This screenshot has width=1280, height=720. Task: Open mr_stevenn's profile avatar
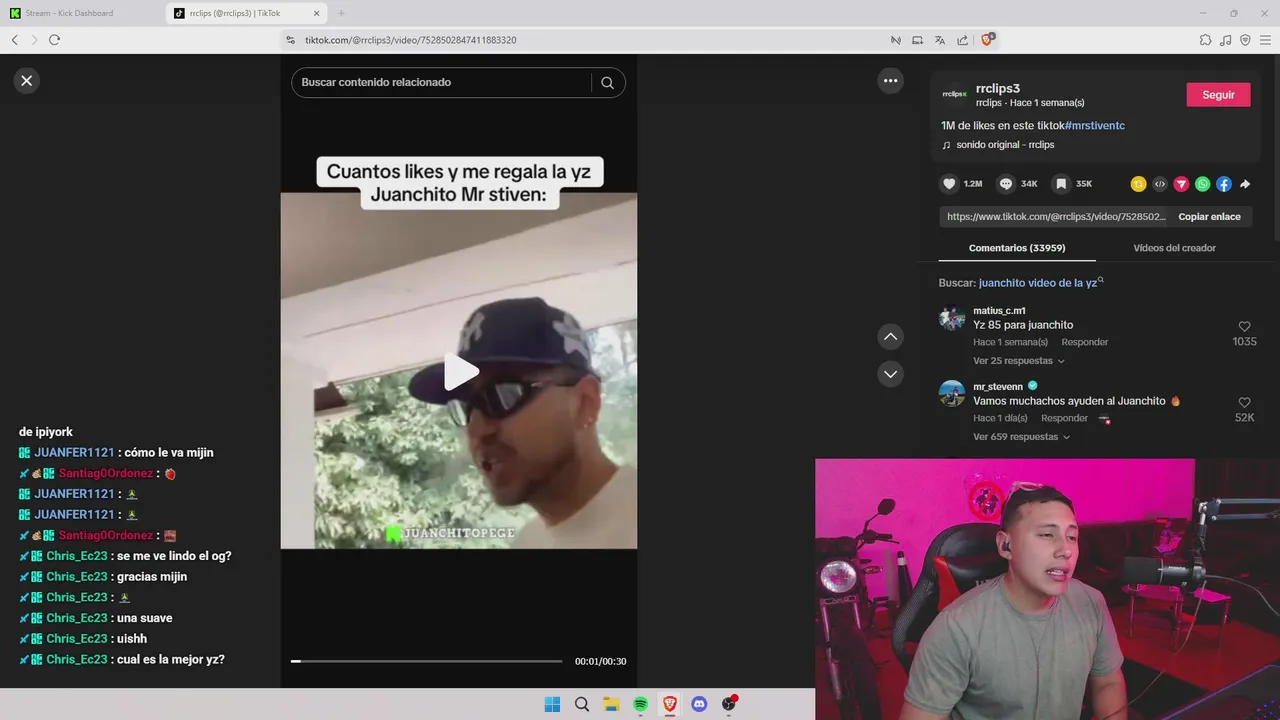click(x=952, y=393)
